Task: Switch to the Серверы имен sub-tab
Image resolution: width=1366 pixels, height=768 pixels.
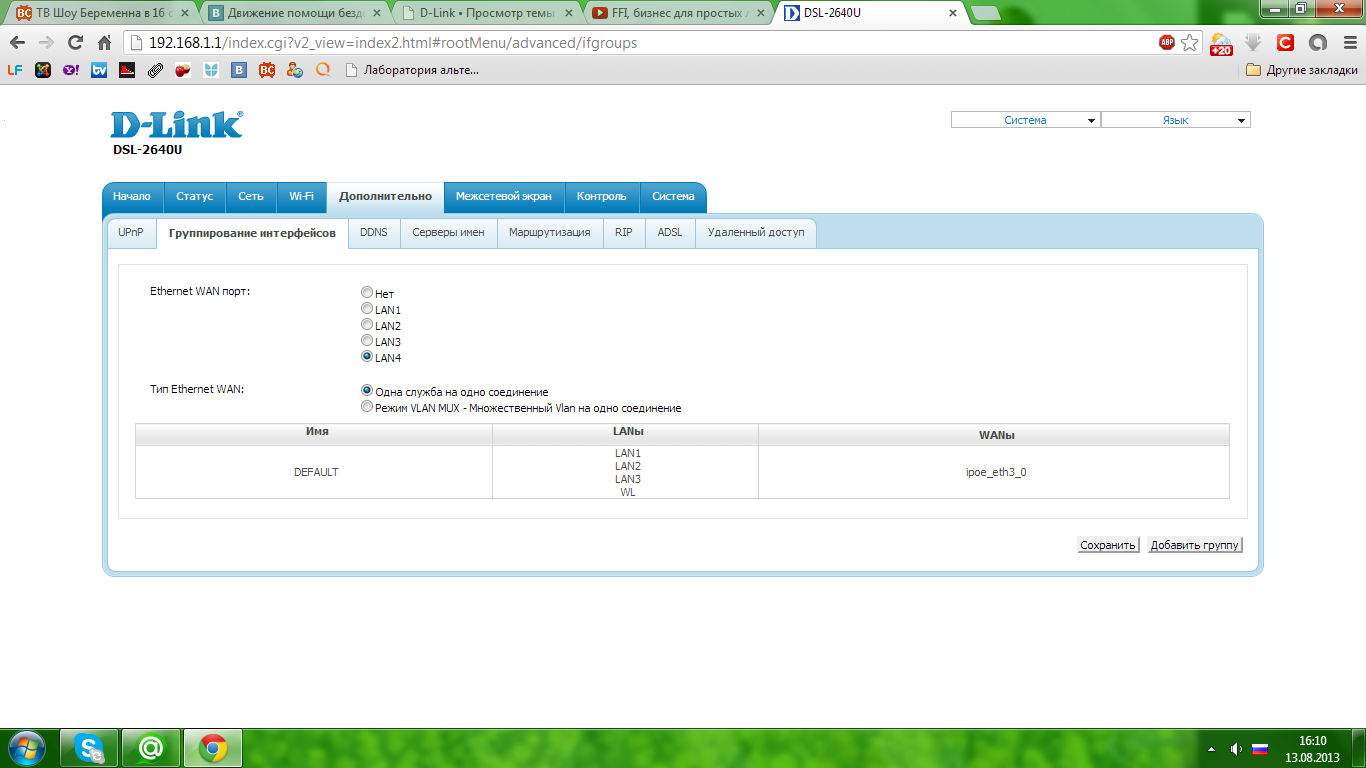Action: point(449,232)
